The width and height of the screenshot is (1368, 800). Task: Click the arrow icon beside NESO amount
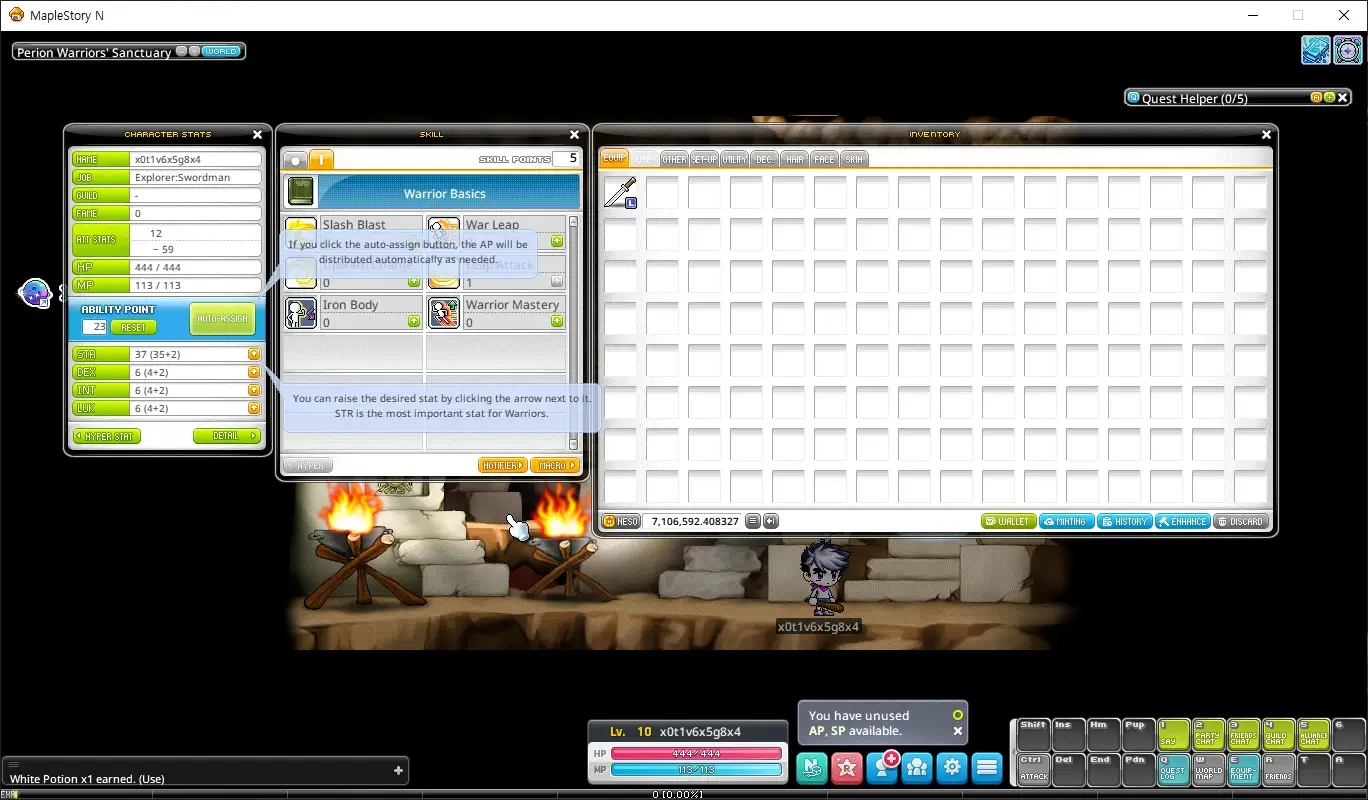tap(771, 521)
